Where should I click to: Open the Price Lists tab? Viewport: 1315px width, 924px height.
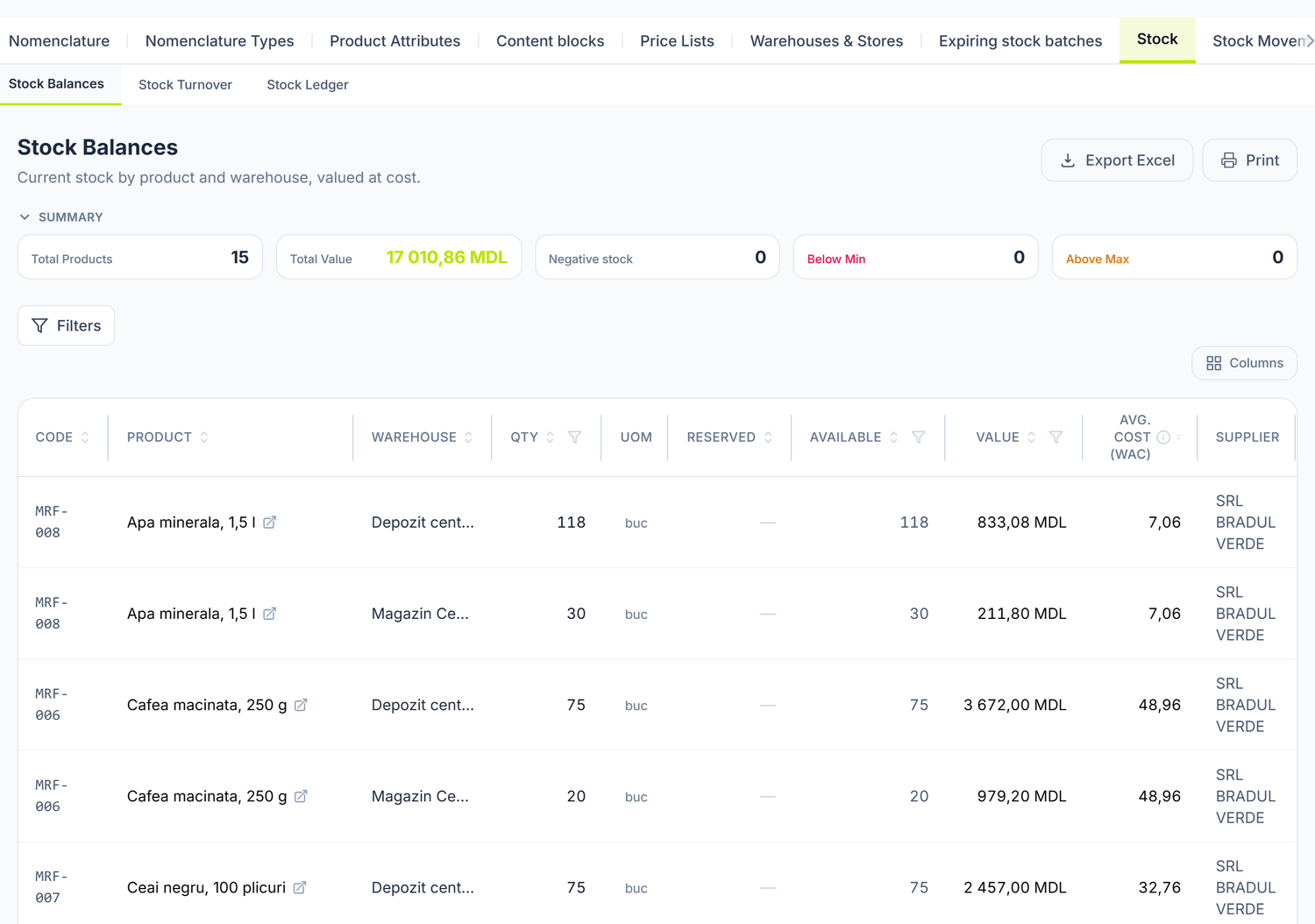677,40
